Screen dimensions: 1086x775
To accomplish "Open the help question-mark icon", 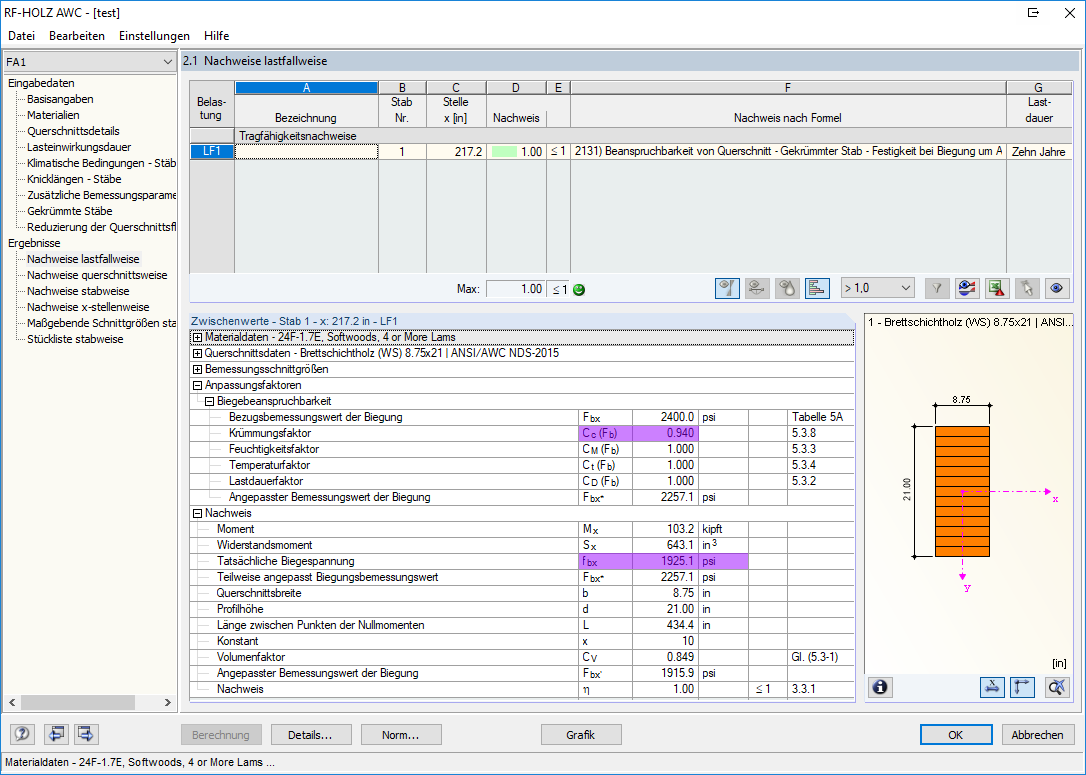I will click(x=21, y=734).
